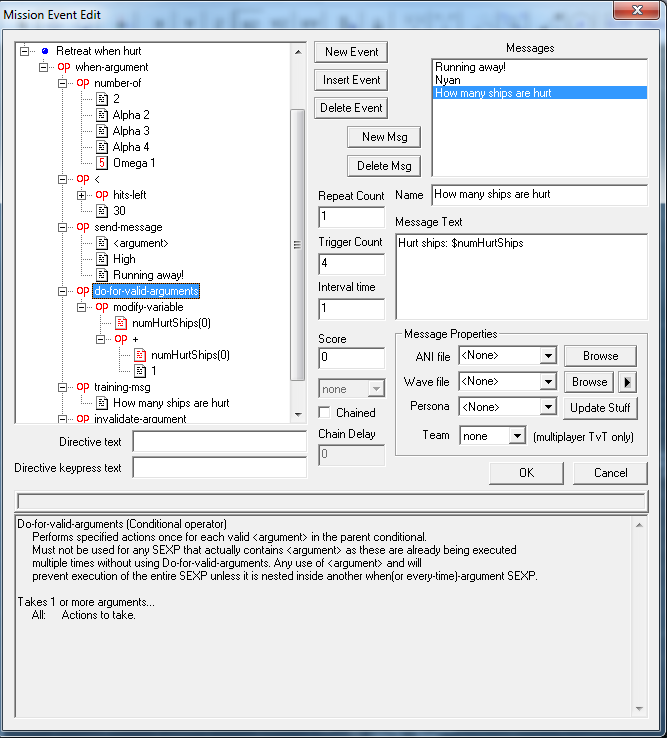The width and height of the screenshot is (667, 738).
Task: Click into the Trigger Count field
Action: (x=351, y=264)
